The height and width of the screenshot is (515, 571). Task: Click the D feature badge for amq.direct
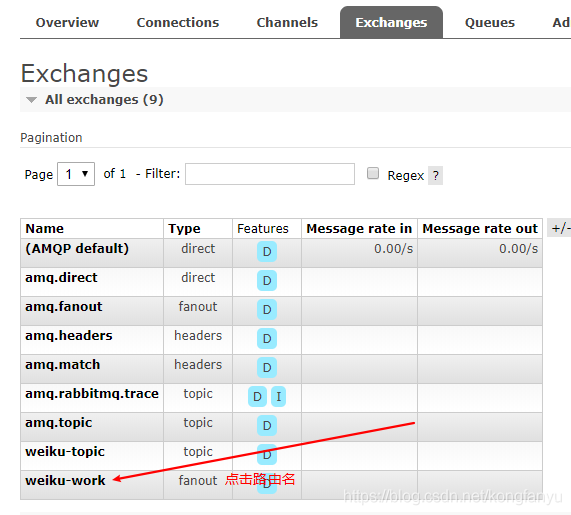point(267,280)
